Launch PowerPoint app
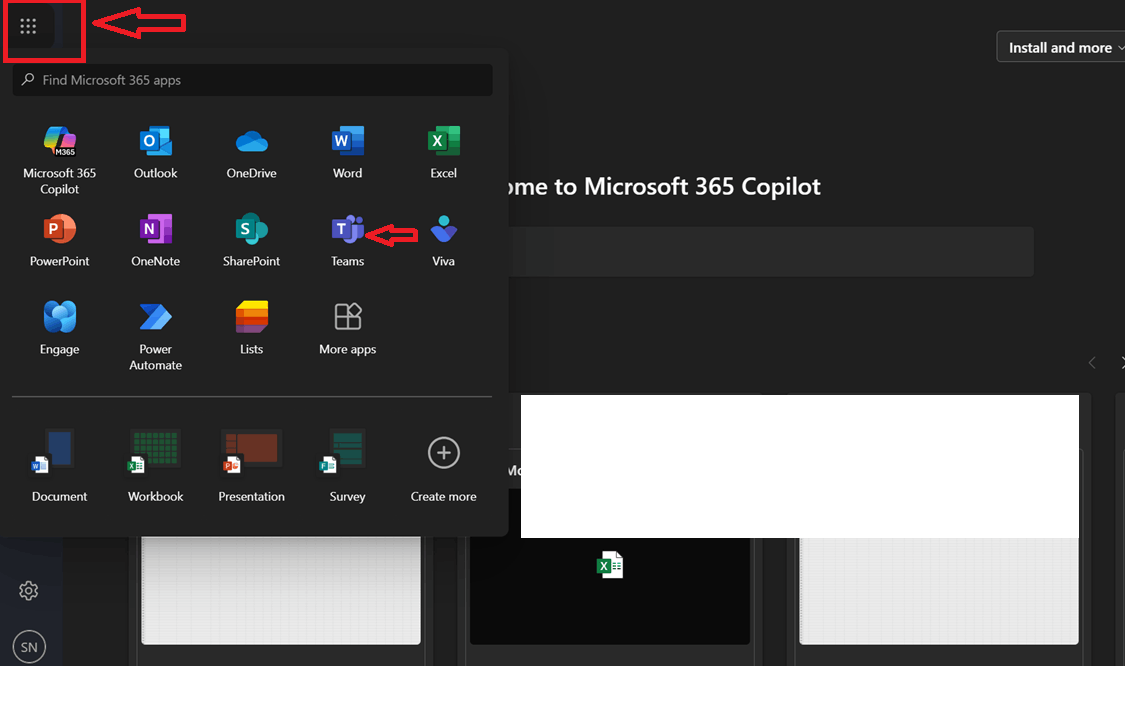The height and width of the screenshot is (720, 1125). click(60, 240)
